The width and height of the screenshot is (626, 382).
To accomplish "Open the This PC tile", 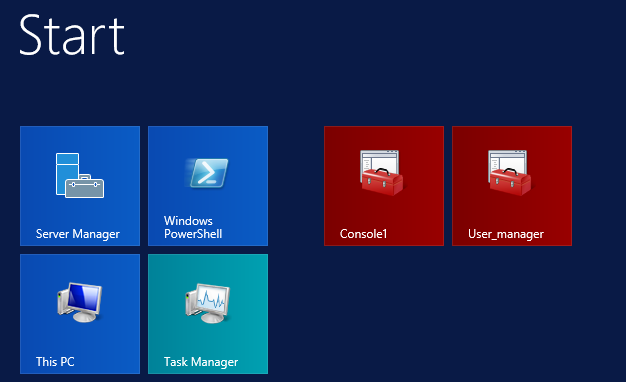I will coord(80,314).
